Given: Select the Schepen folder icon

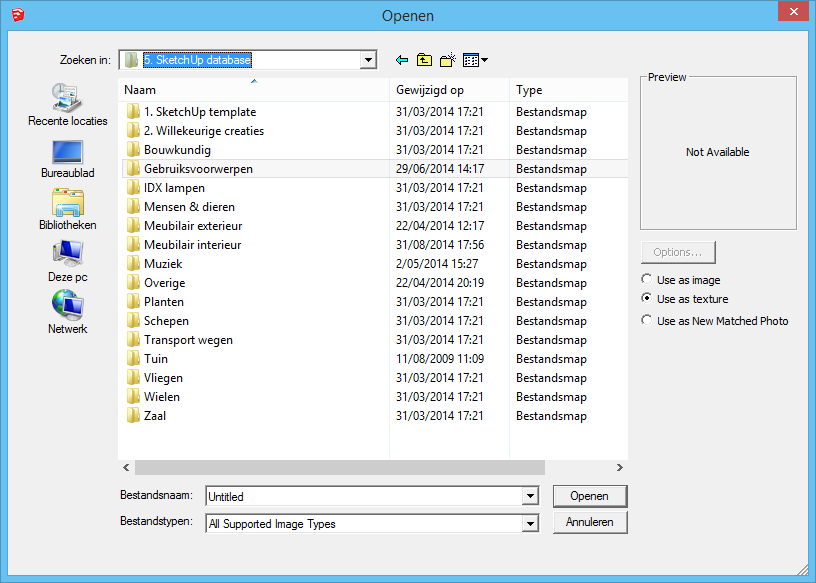Looking at the screenshot, I should [133, 321].
